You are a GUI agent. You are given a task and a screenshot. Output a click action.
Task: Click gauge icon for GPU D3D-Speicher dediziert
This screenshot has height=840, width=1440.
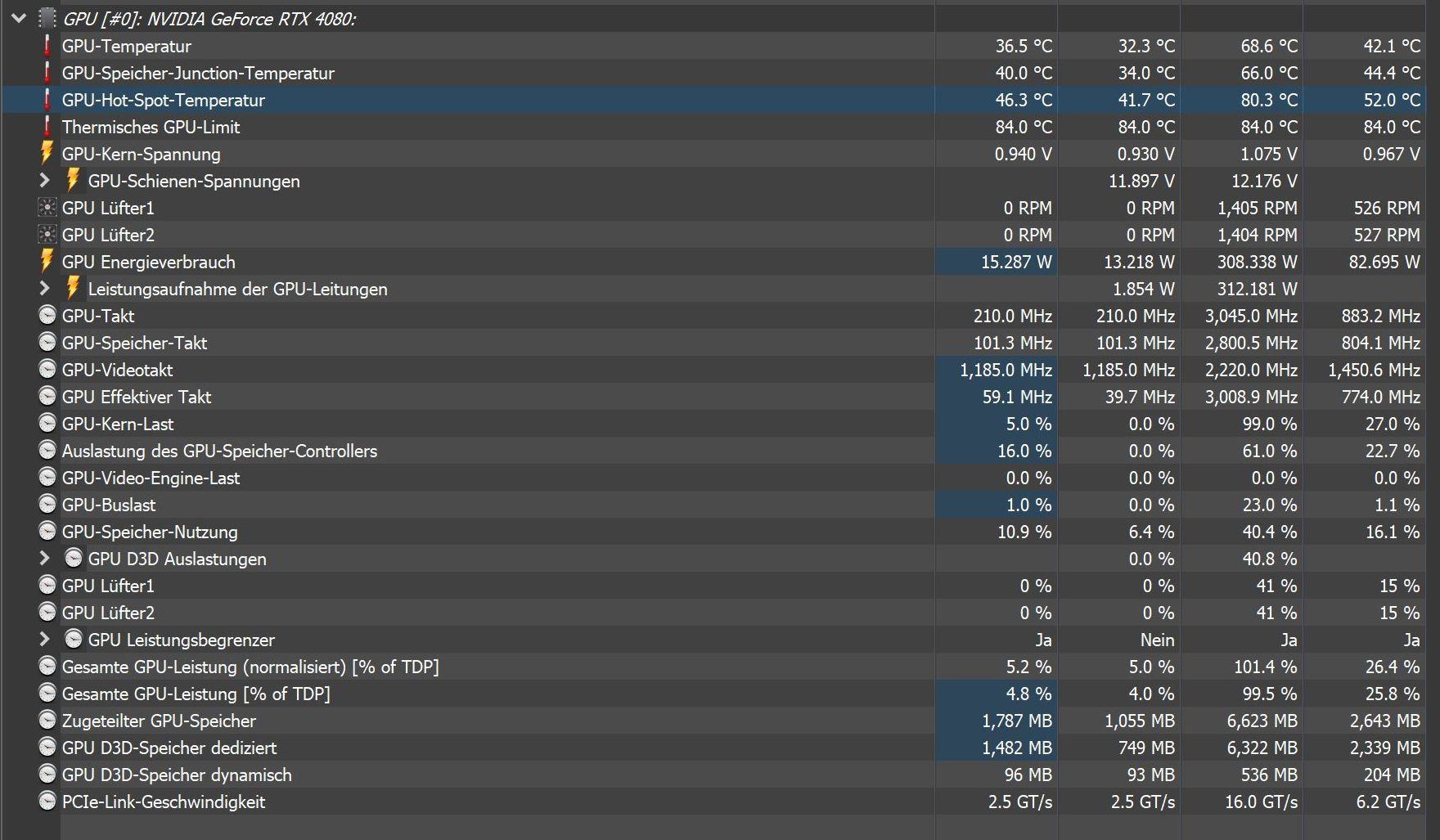(x=47, y=748)
